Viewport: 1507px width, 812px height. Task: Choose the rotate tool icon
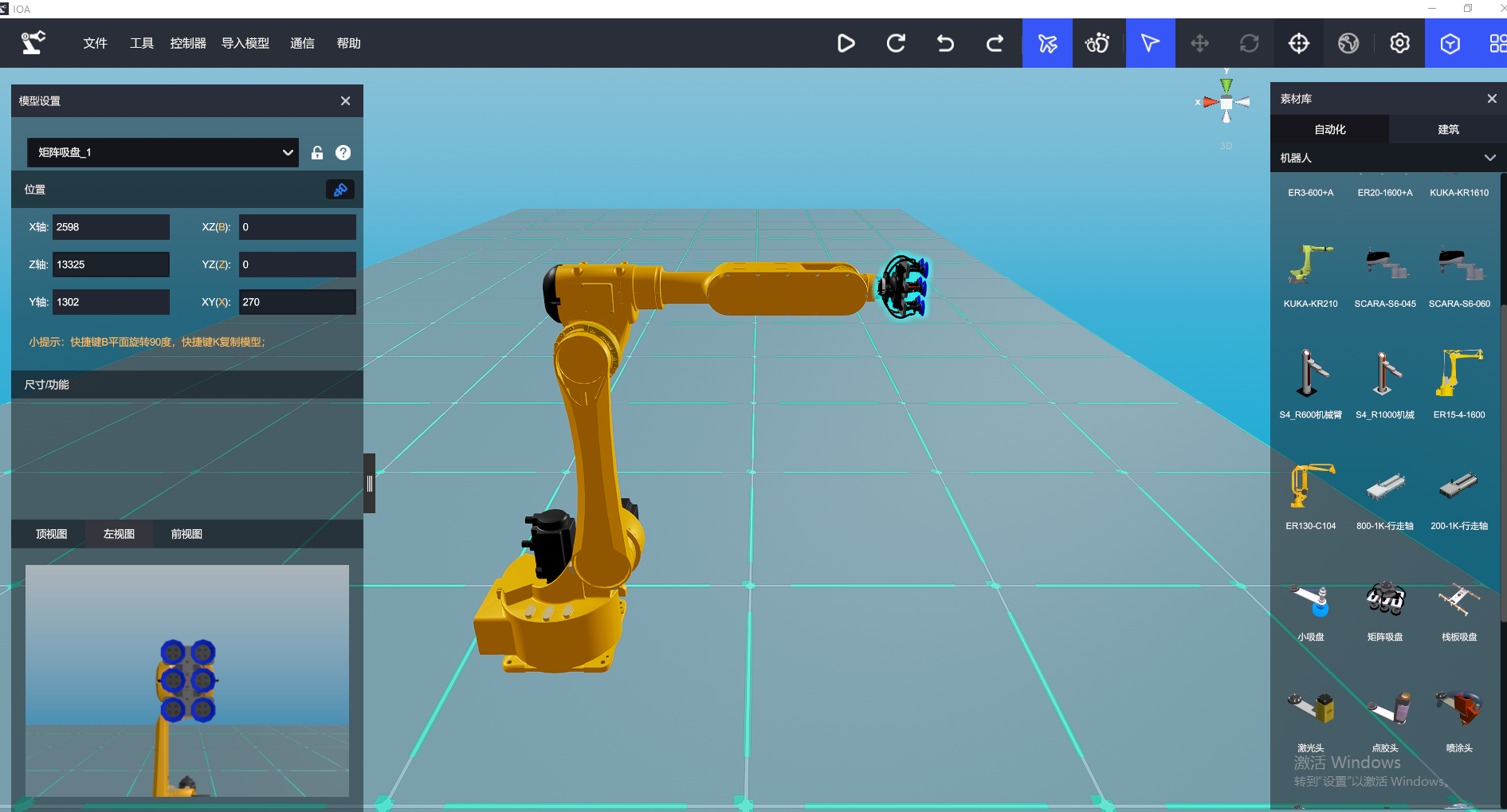tap(1249, 43)
